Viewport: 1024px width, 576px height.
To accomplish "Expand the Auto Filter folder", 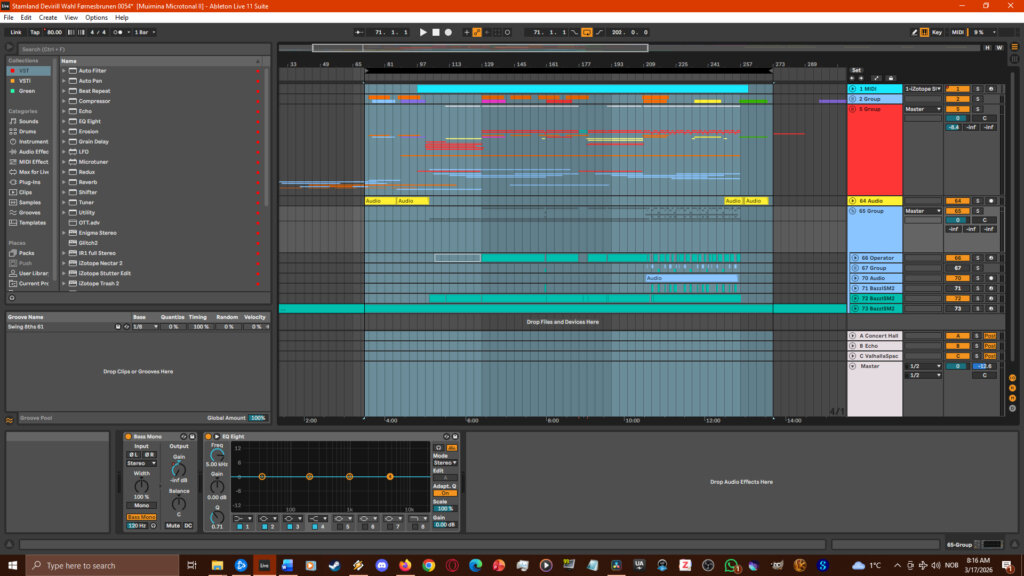I will (x=64, y=71).
